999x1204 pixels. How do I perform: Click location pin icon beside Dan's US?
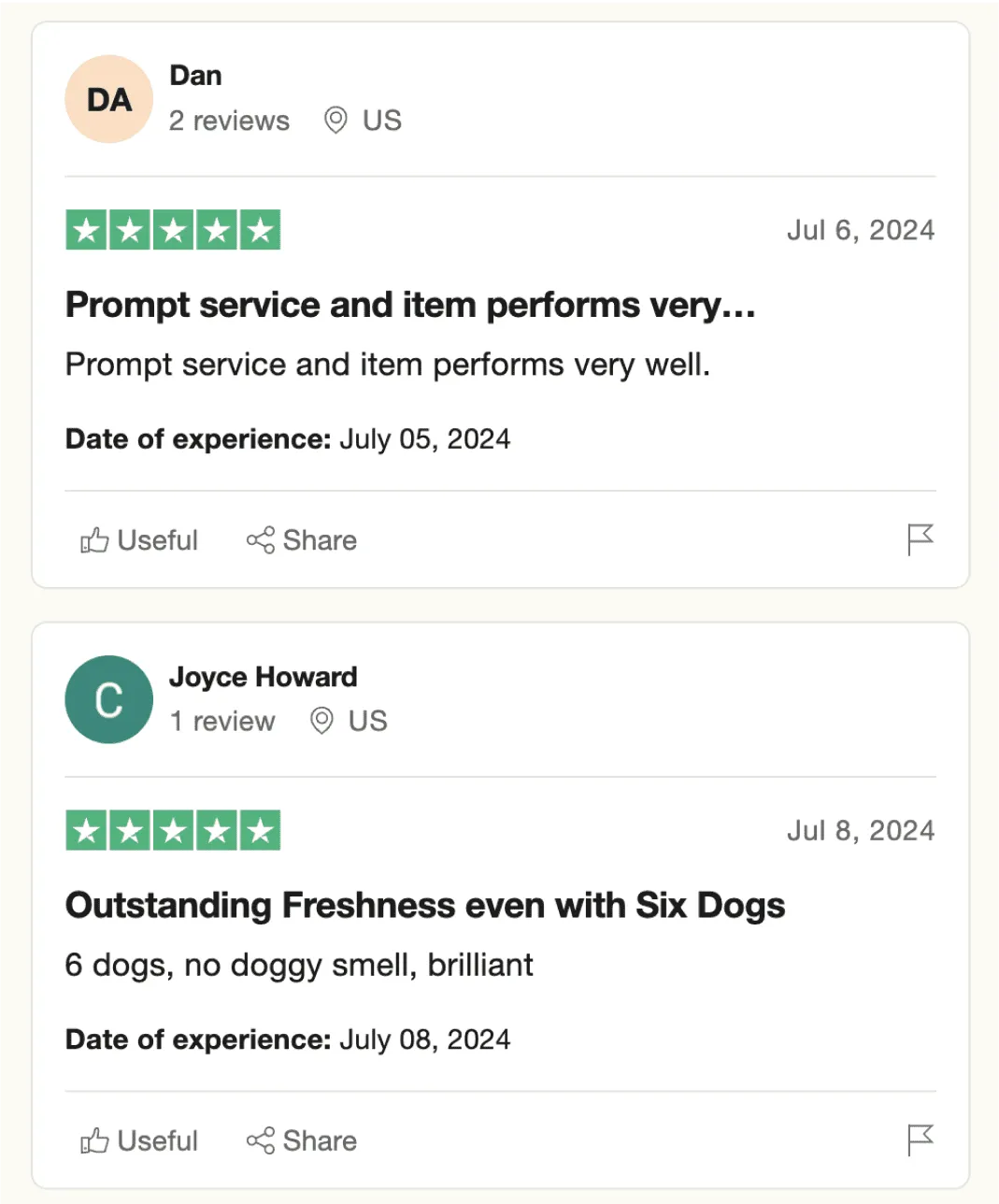point(335,121)
